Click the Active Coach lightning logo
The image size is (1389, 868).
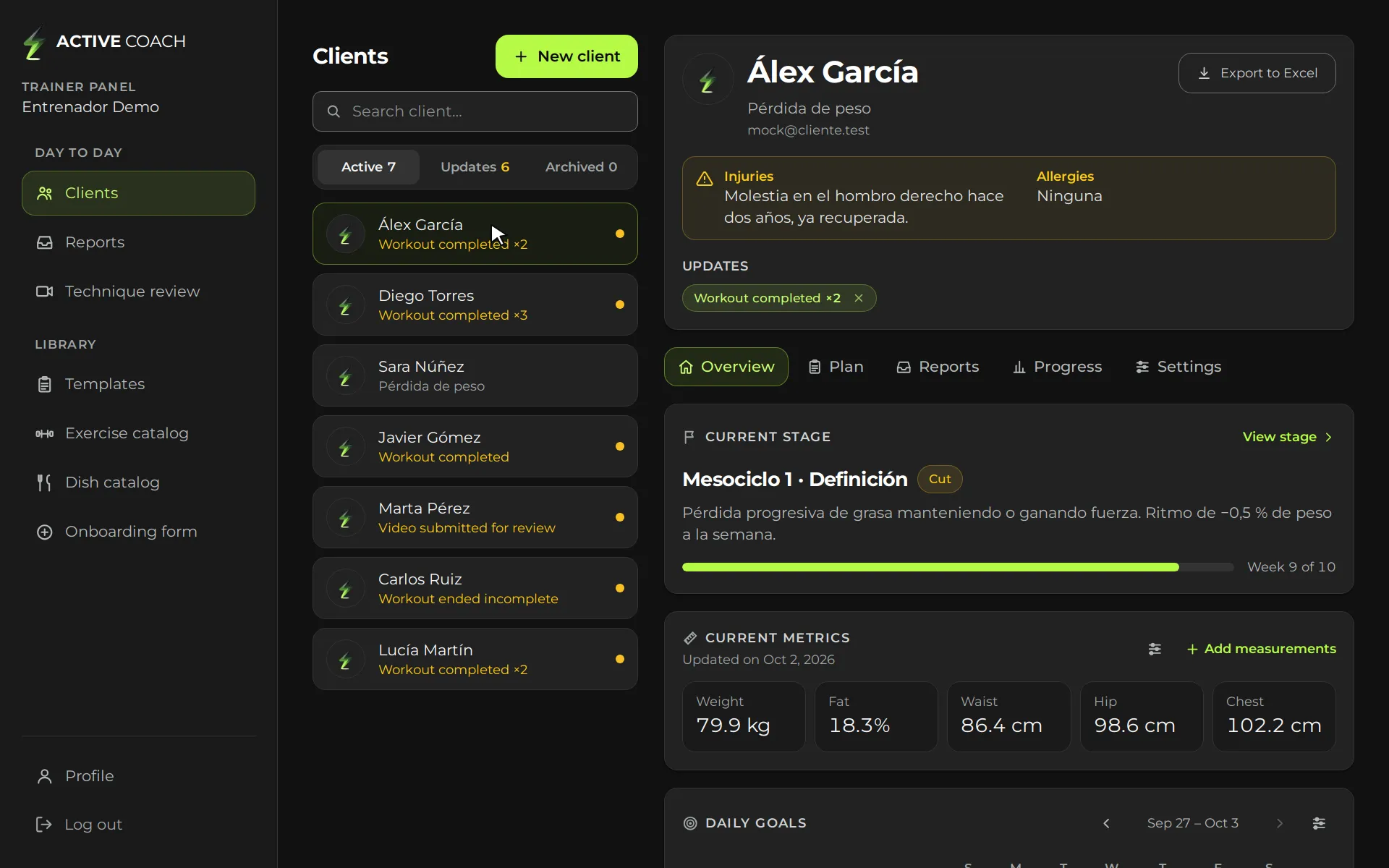pyautogui.click(x=33, y=43)
